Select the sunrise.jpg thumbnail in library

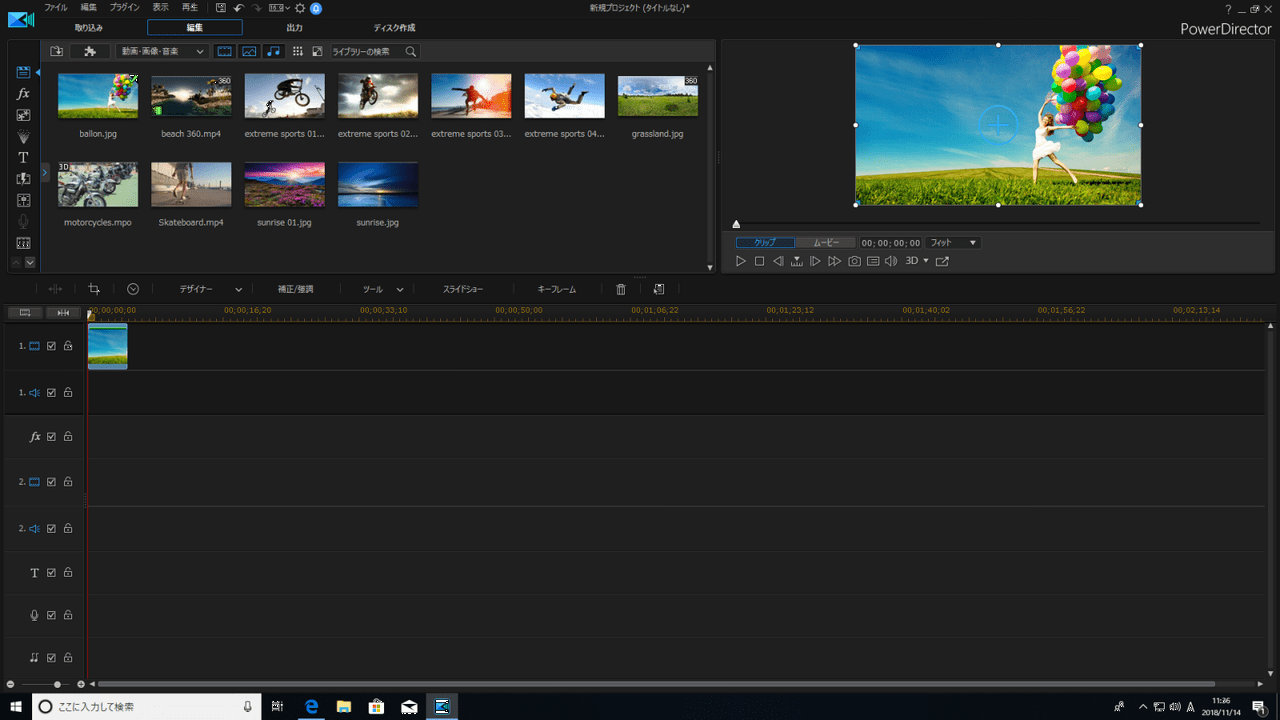coord(378,185)
